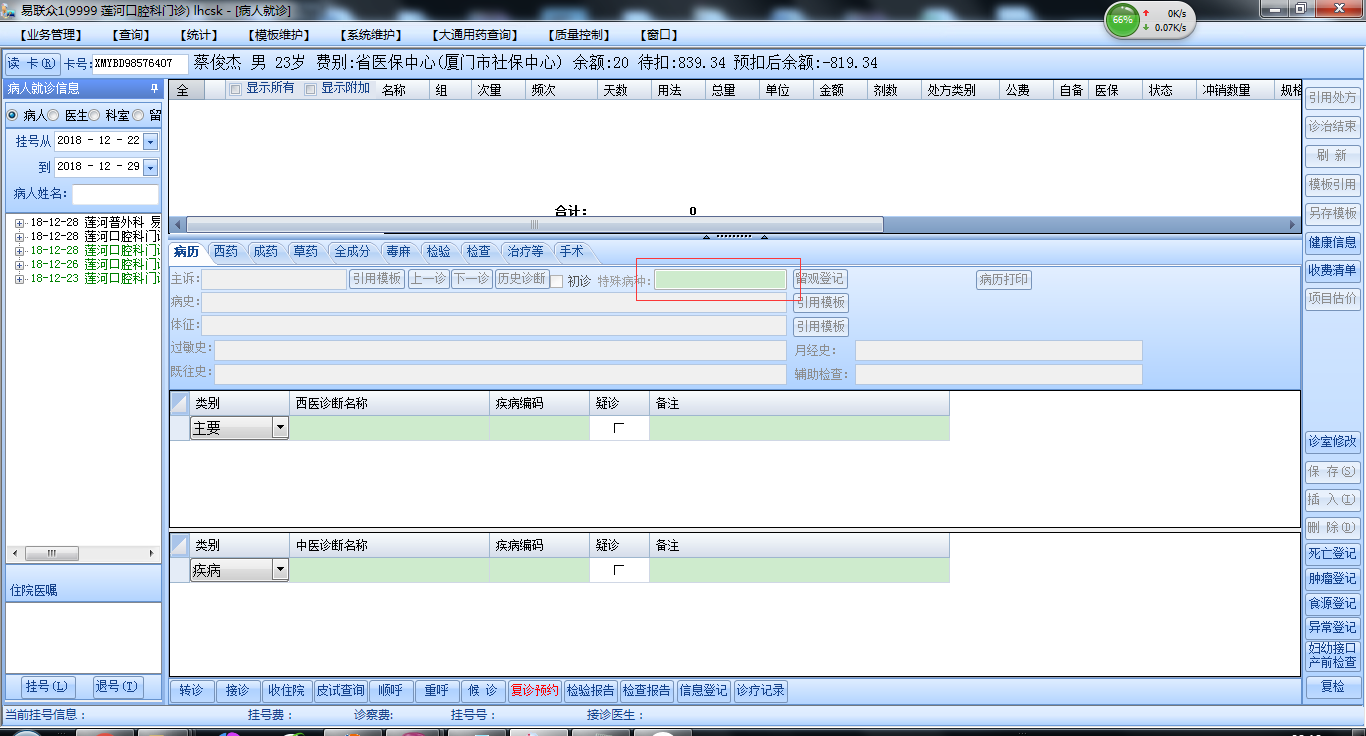The width and height of the screenshot is (1366, 736).
Task: Open 皮试查询
Action: click(340, 690)
